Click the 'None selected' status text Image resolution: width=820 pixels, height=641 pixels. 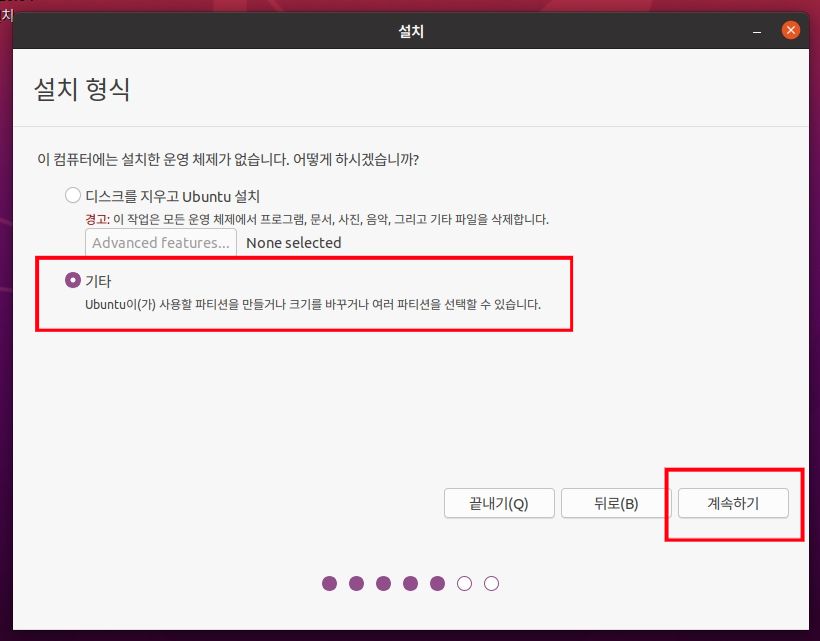pyautogui.click(x=293, y=243)
